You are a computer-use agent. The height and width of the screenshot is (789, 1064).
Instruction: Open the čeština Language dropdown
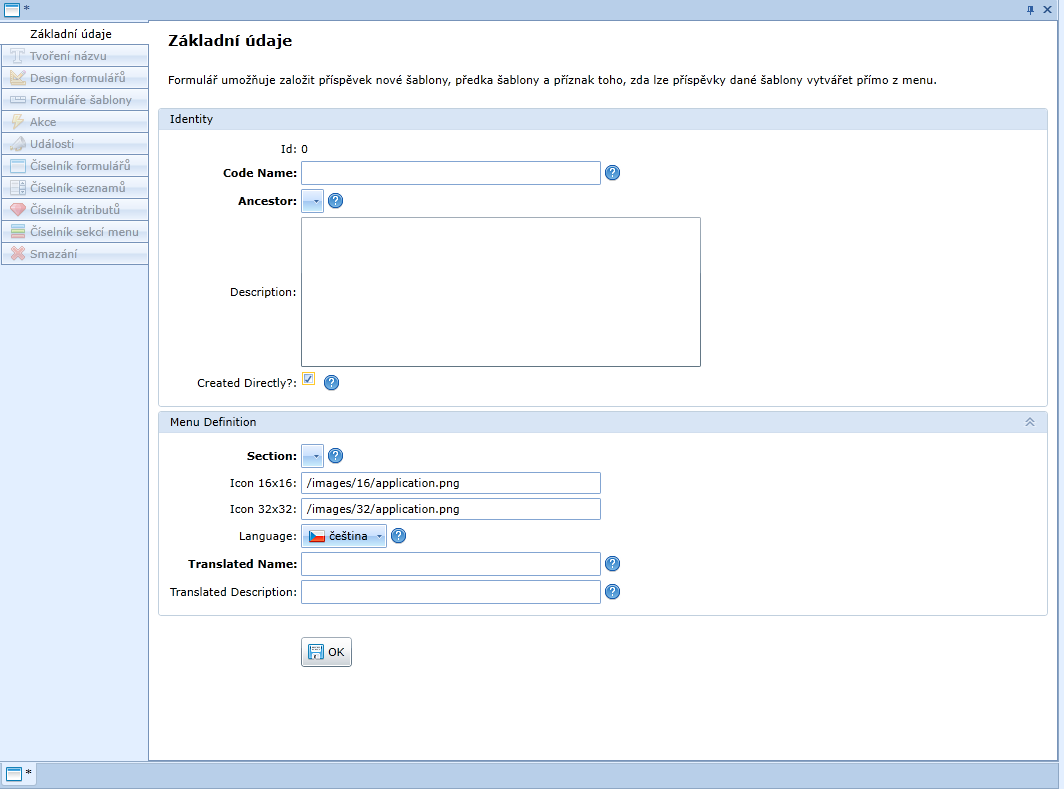(x=344, y=536)
